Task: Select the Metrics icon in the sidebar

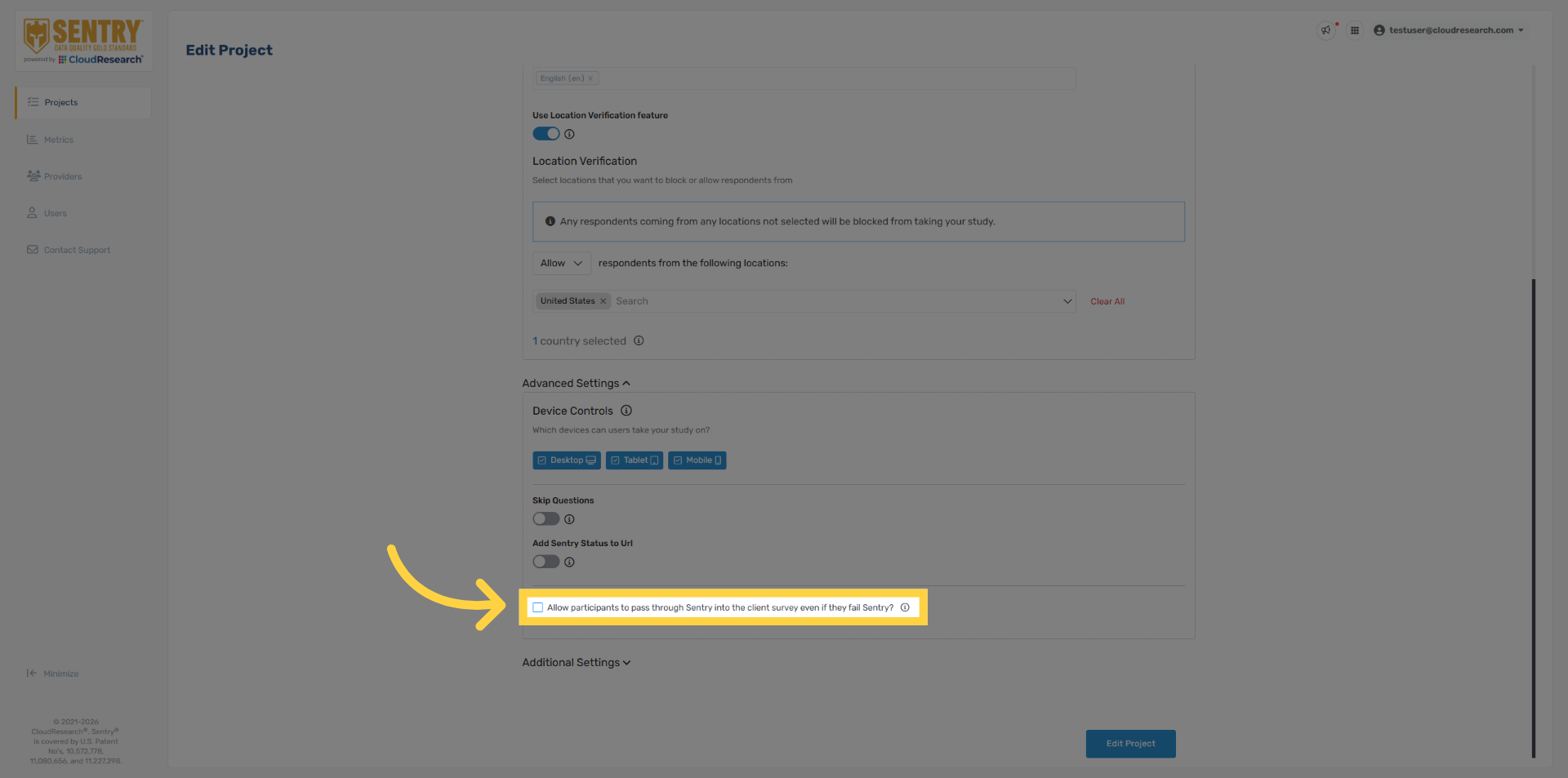Action: pyautogui.click(x=33, y=140)
